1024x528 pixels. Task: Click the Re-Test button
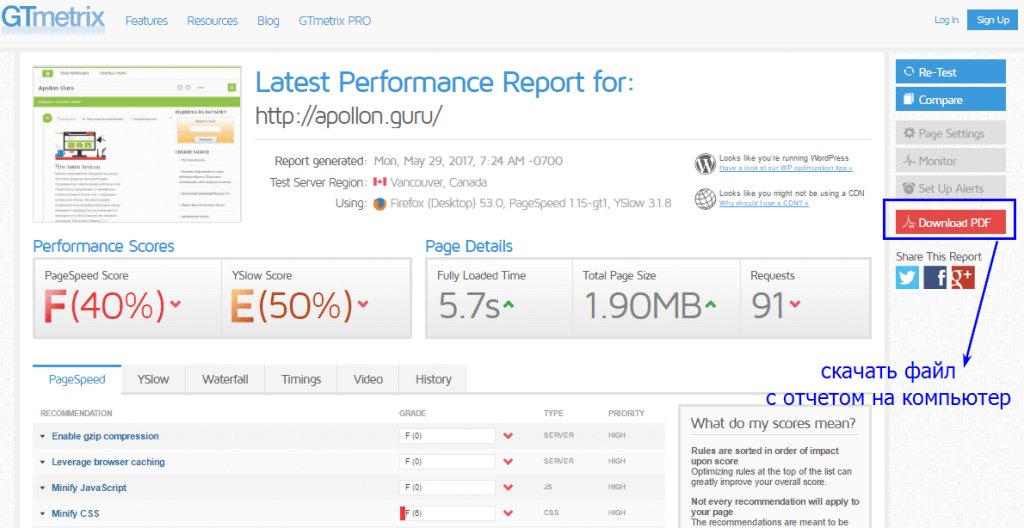(x=951, y=73)
